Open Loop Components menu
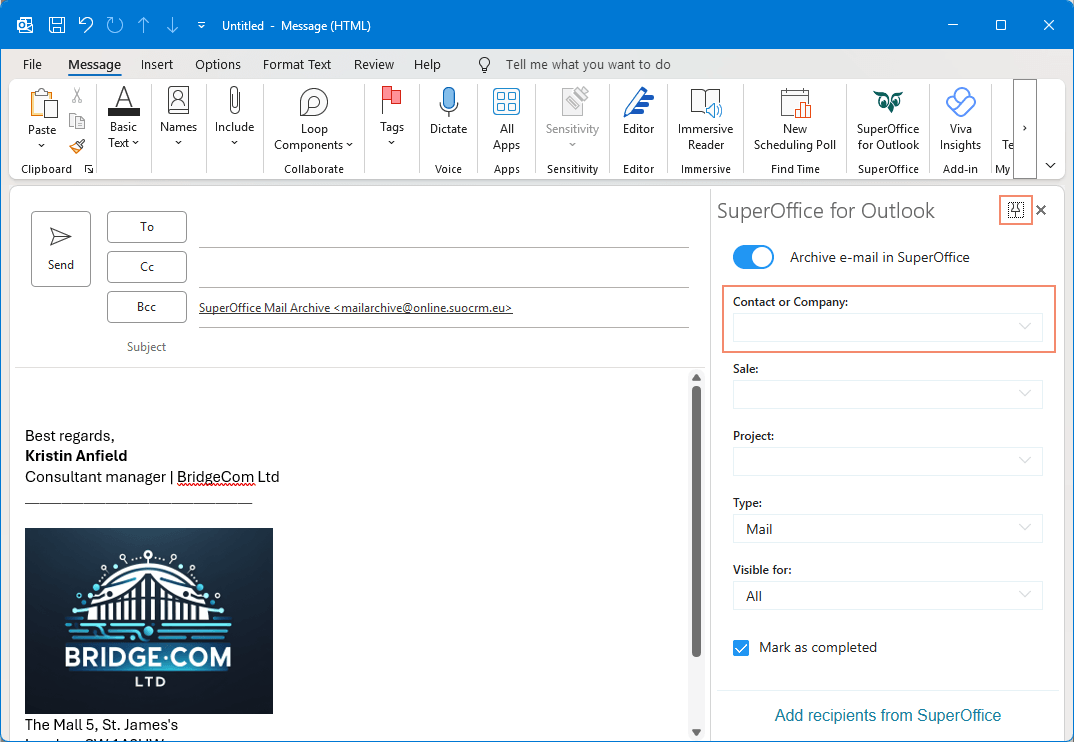The image size is (1074, 742). pyautogui.click(x=314, y=120)
